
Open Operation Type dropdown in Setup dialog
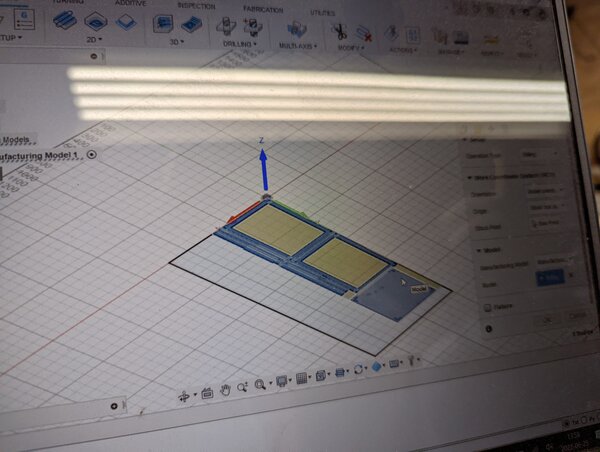(540, 154)
